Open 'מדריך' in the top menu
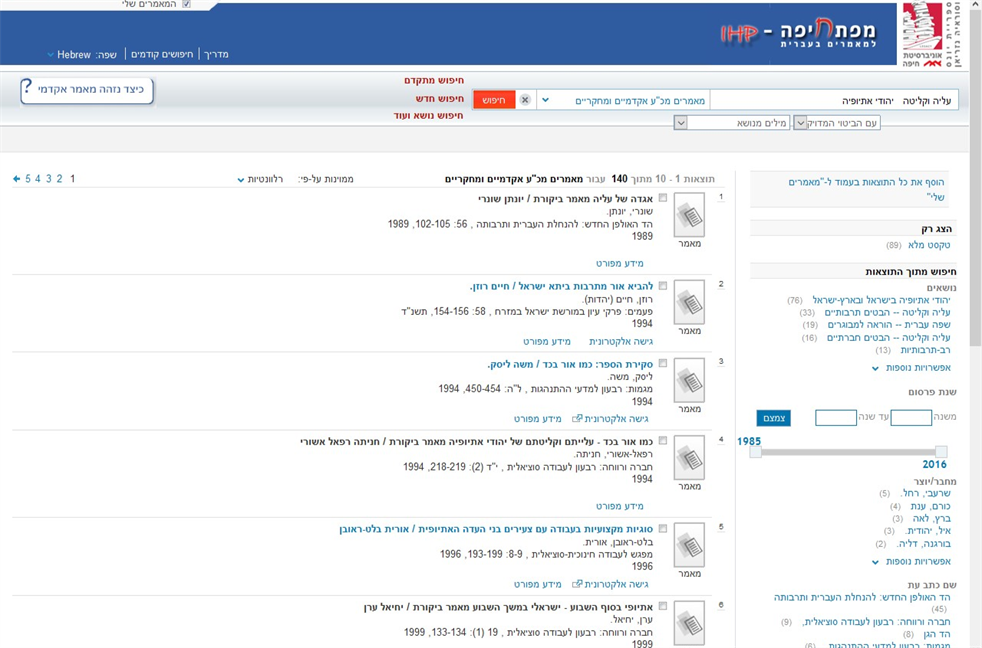The image size is (982, 648). [x=216, y=55]
